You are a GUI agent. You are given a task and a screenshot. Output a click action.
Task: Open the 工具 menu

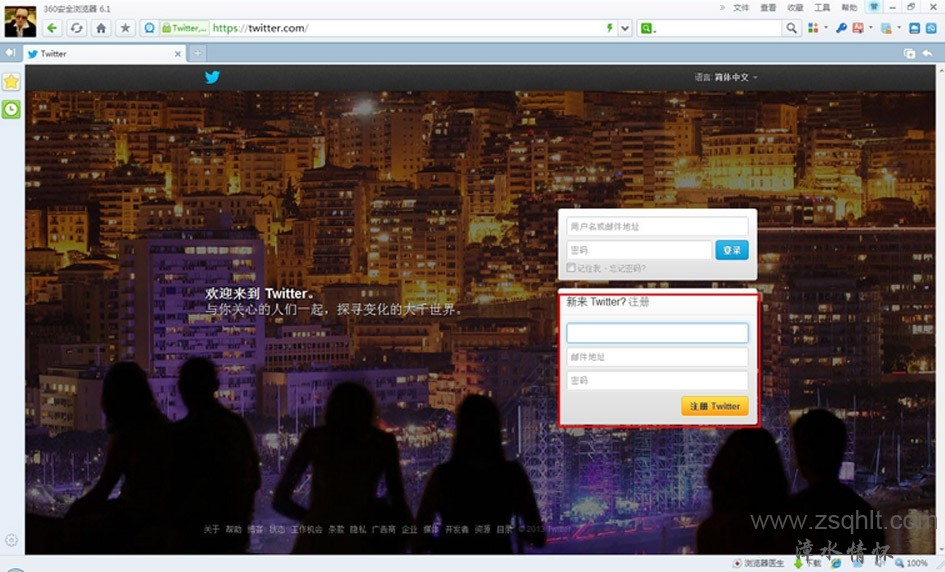coord(822,8)
